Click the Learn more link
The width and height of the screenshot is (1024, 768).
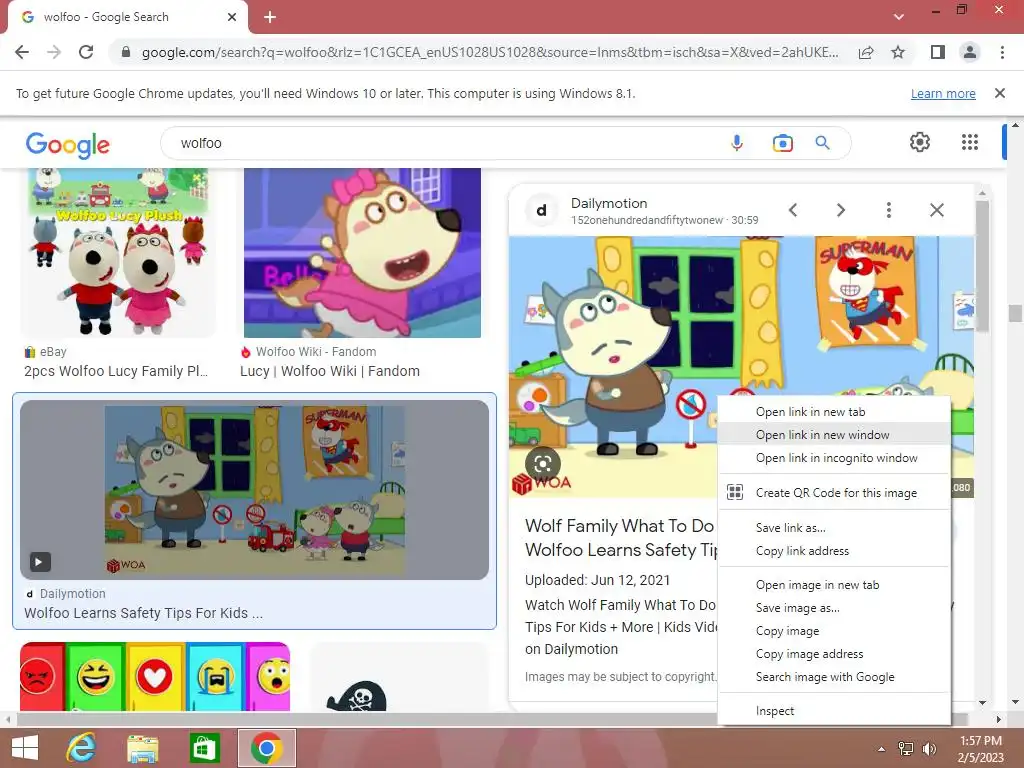943,93
